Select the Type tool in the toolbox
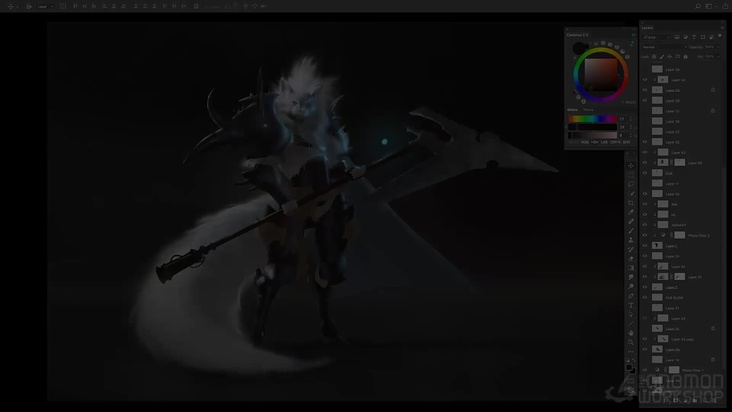Viewport: 732px width, 412px height. pos(631,306)
